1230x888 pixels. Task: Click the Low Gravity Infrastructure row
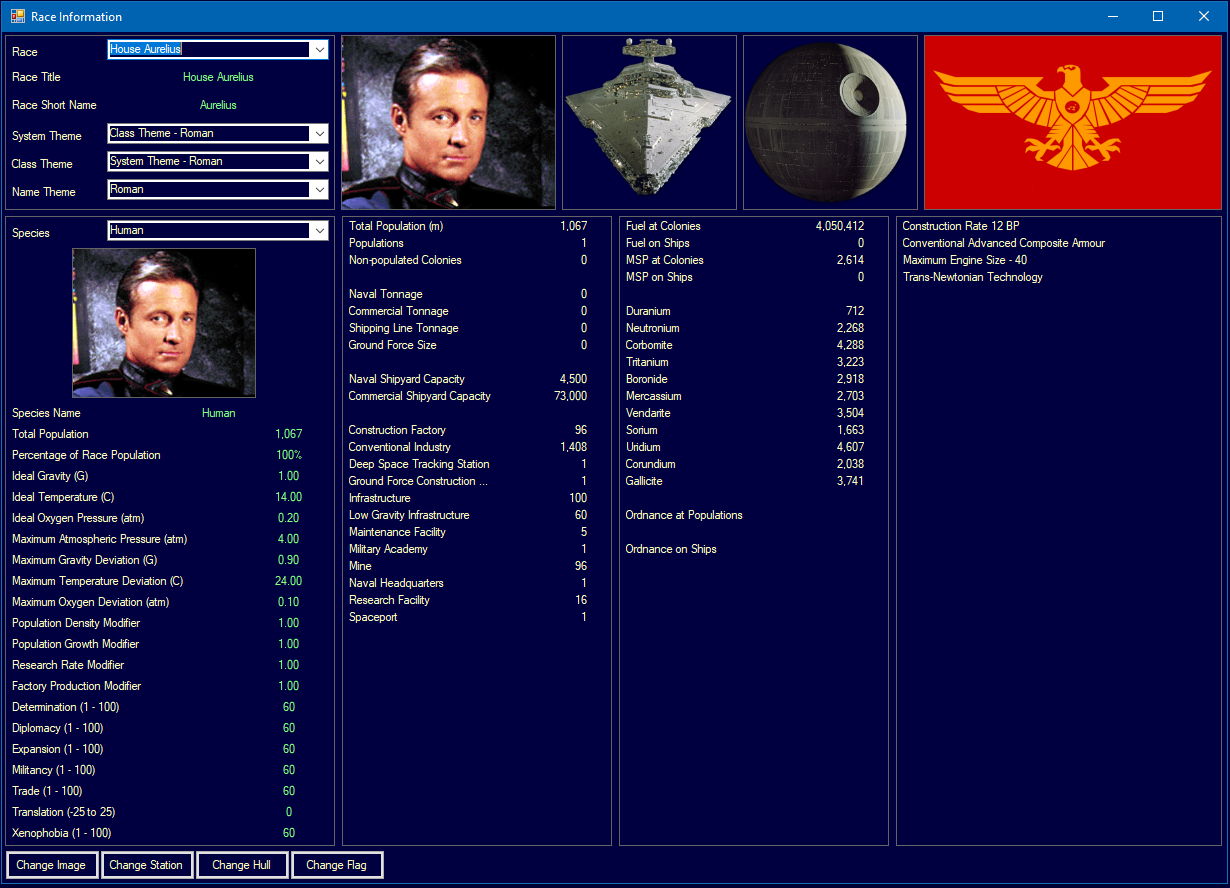click(x=468, y=515)
